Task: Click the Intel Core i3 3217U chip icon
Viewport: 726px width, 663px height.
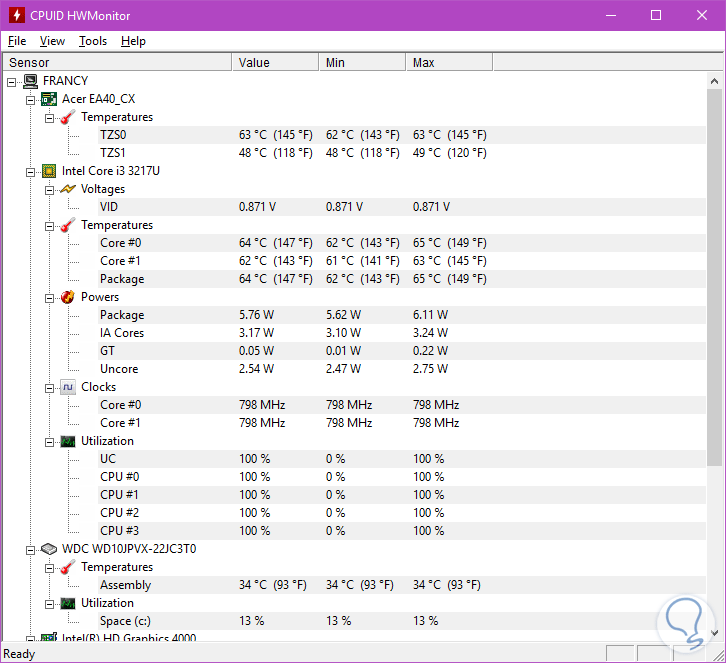Action: (49, 171)
